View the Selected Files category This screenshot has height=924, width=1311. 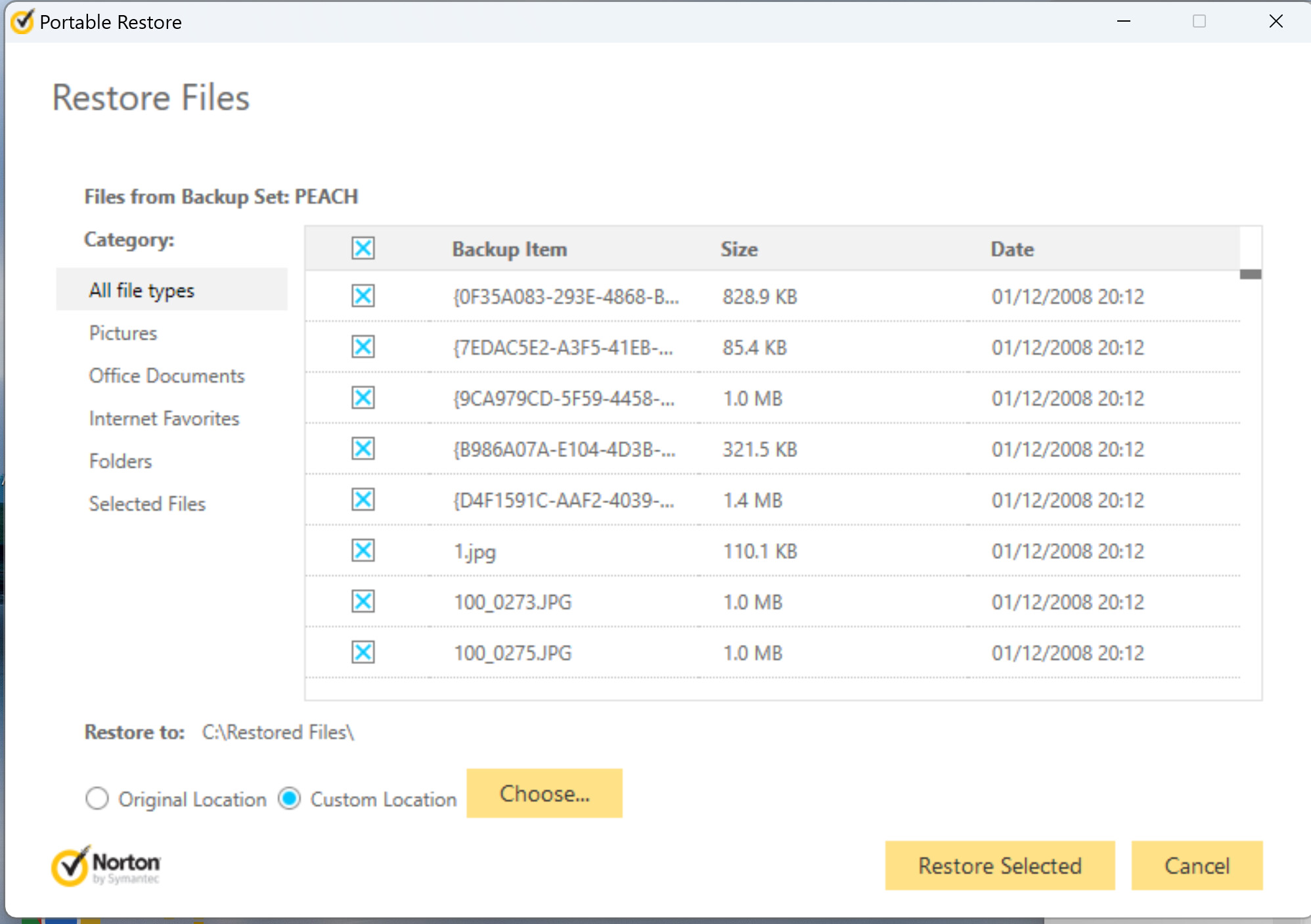(x=147, y=504)
